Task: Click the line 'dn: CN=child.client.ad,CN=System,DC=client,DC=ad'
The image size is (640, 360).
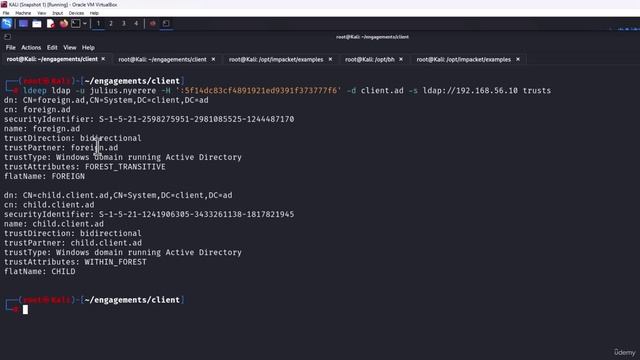Action: click(118, 195)
